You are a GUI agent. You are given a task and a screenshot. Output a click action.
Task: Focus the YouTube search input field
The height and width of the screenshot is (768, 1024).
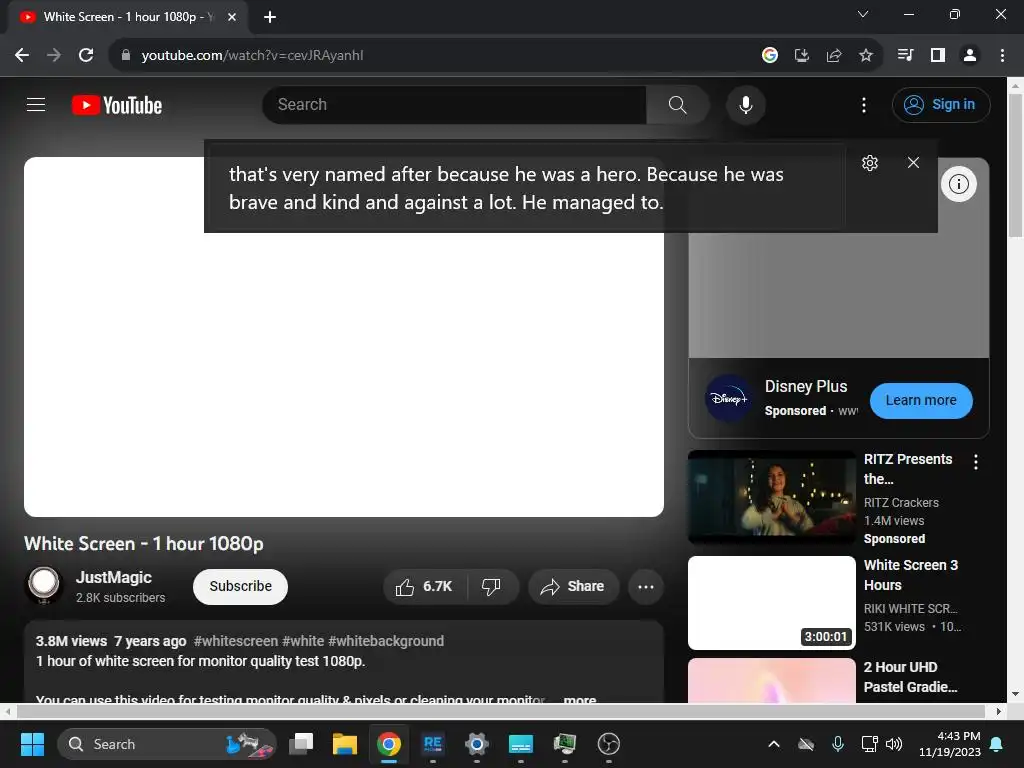point(454,104)
